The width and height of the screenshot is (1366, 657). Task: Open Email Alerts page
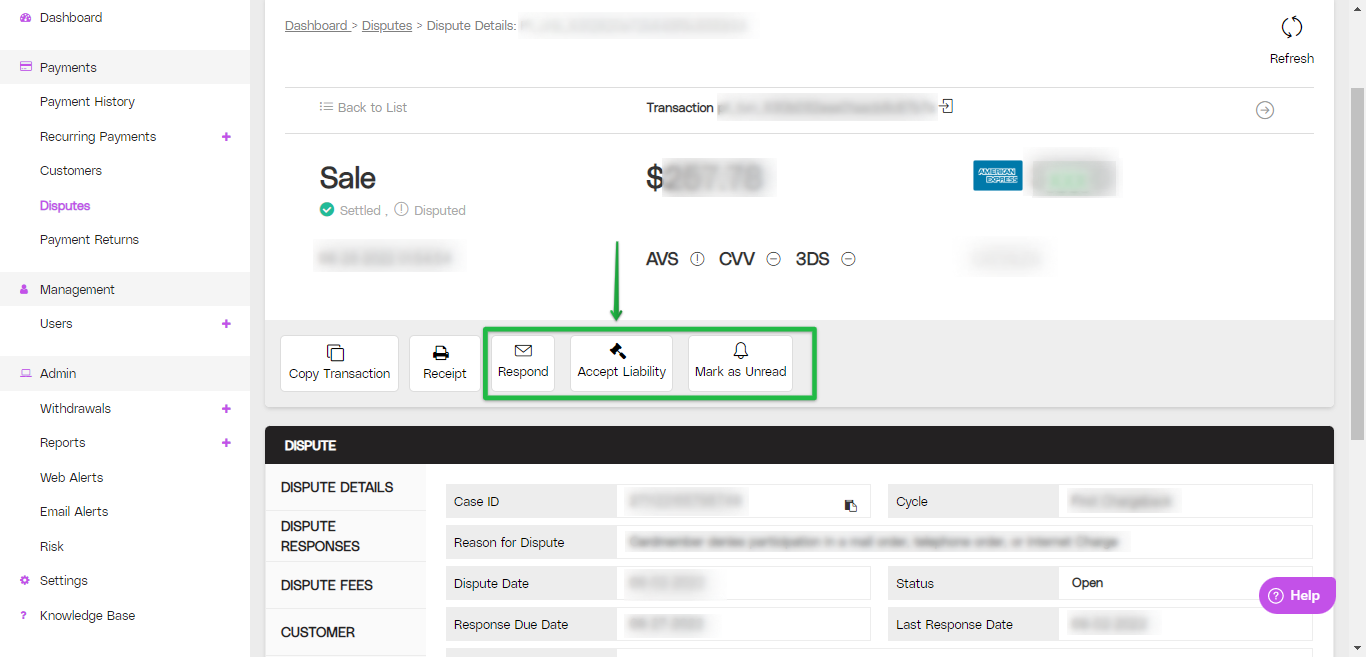(x=74, y=512)
